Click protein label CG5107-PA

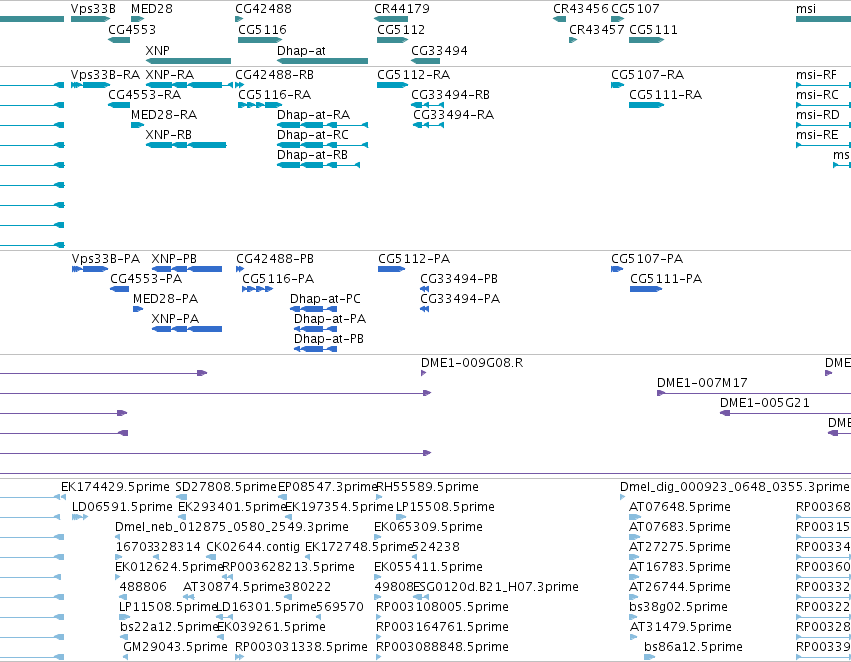[x=647, y=258]
